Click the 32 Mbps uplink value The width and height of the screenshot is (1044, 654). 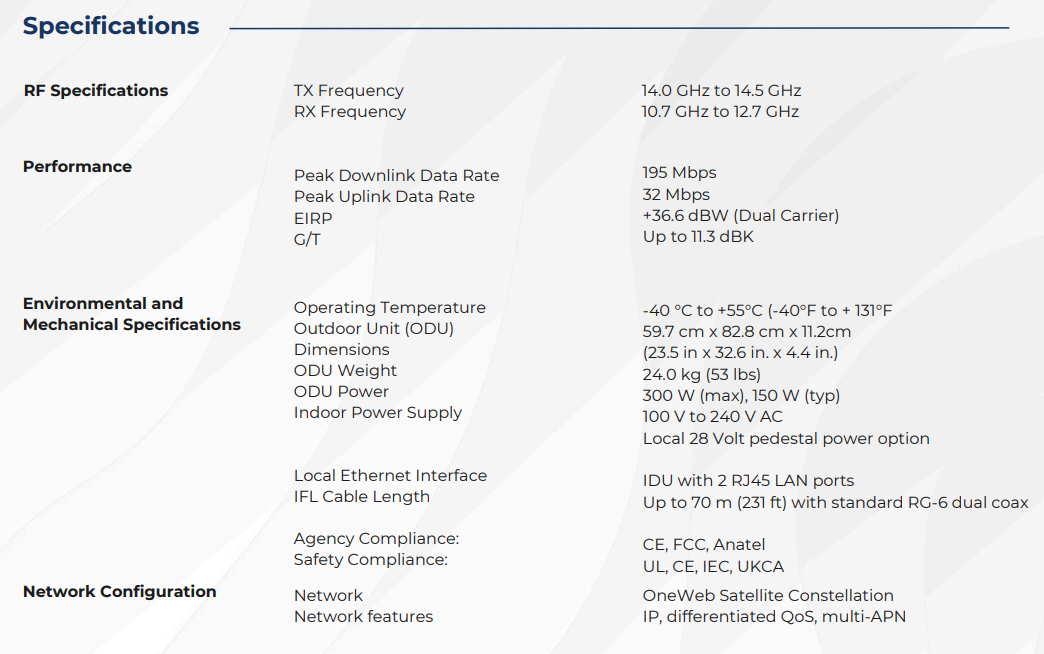point(676,194)
